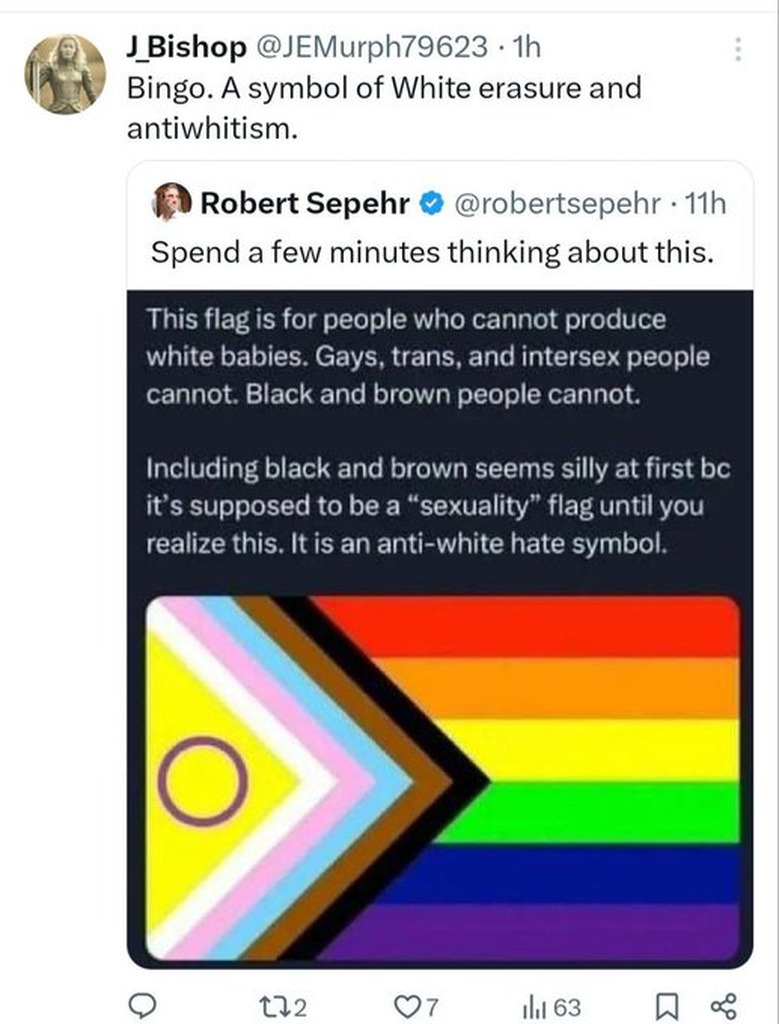Click the reply speech bubble icon
779x1024 pixels.
tap(144, 1005)
